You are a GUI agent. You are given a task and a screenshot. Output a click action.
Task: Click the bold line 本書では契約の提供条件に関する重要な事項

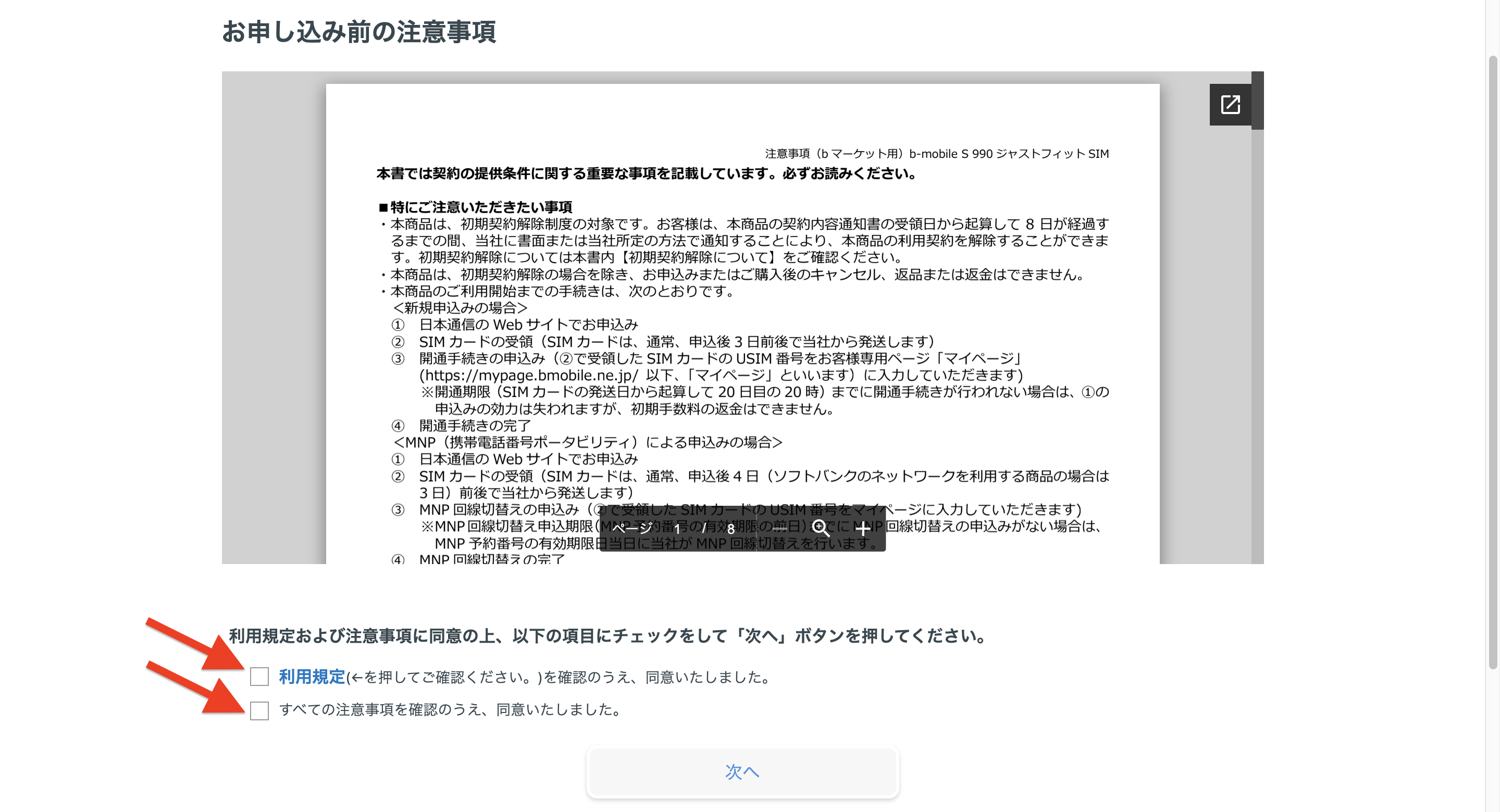pos(648,173)
